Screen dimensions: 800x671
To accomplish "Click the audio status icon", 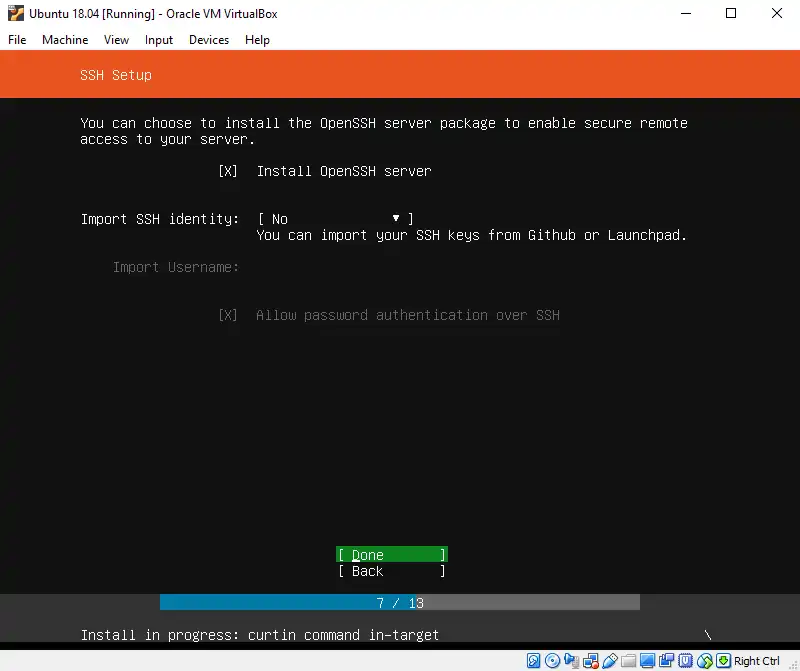I will pyautogui.click(x=571, y=661).
